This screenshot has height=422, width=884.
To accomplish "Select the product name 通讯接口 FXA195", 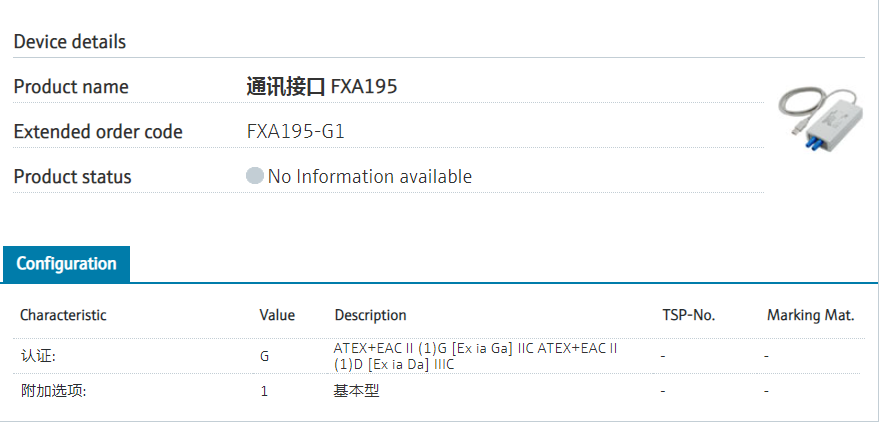I will 322,87.
